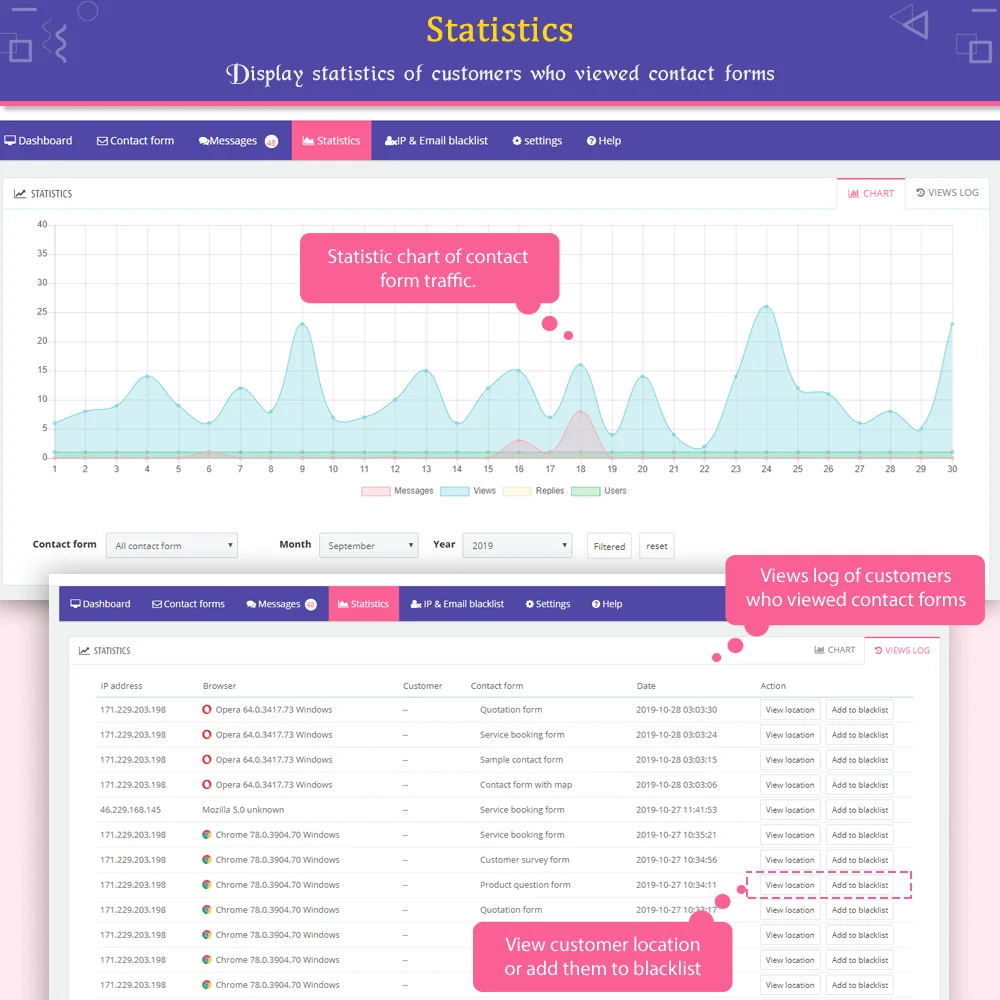Click the Chrome icon beside Chrome 78.0.3904.70
This screenshot has height=1000, width=1000.
click(209, 834)
